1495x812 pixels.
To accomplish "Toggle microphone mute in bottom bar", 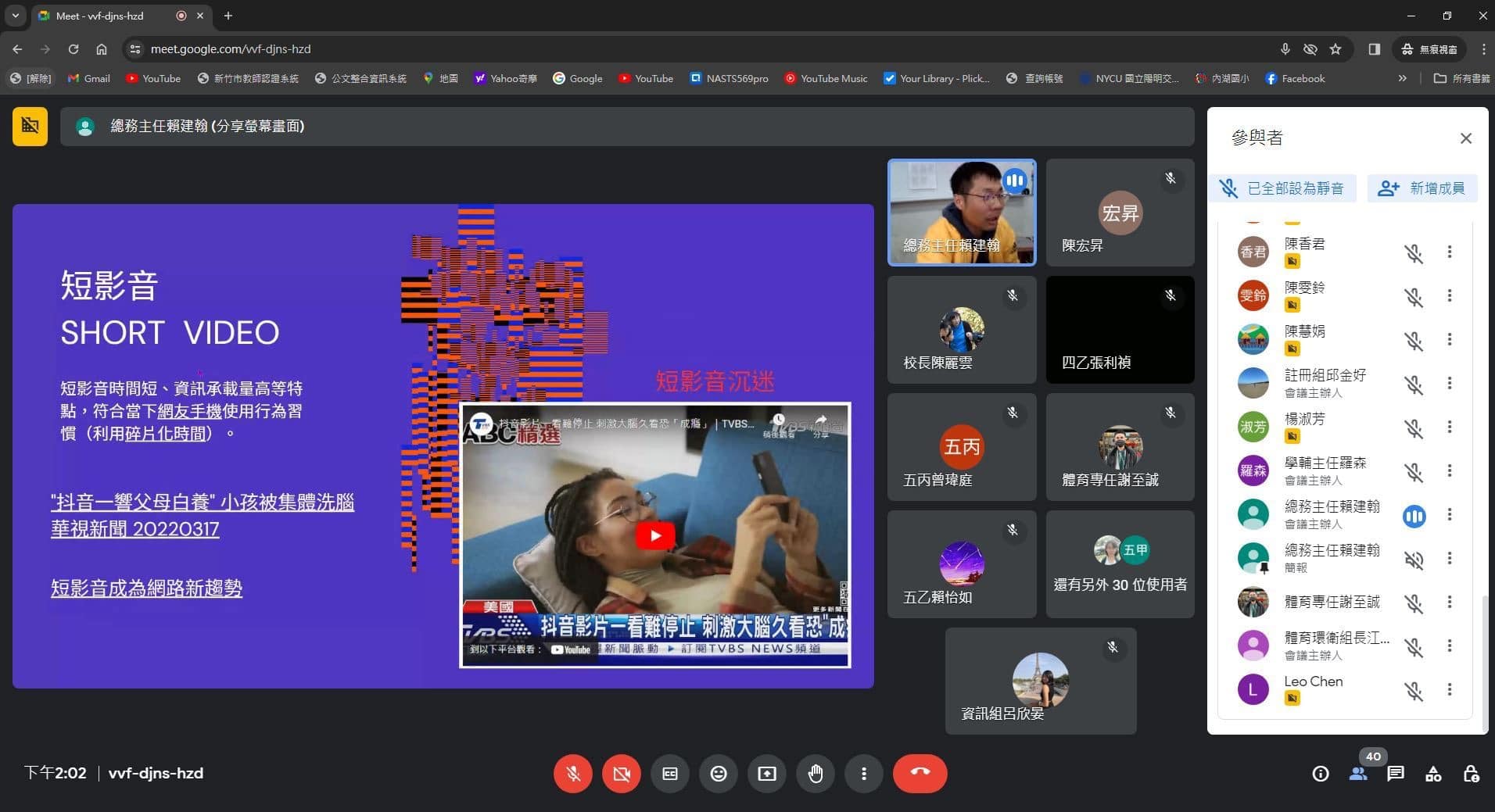I will (x=572, y=774).
